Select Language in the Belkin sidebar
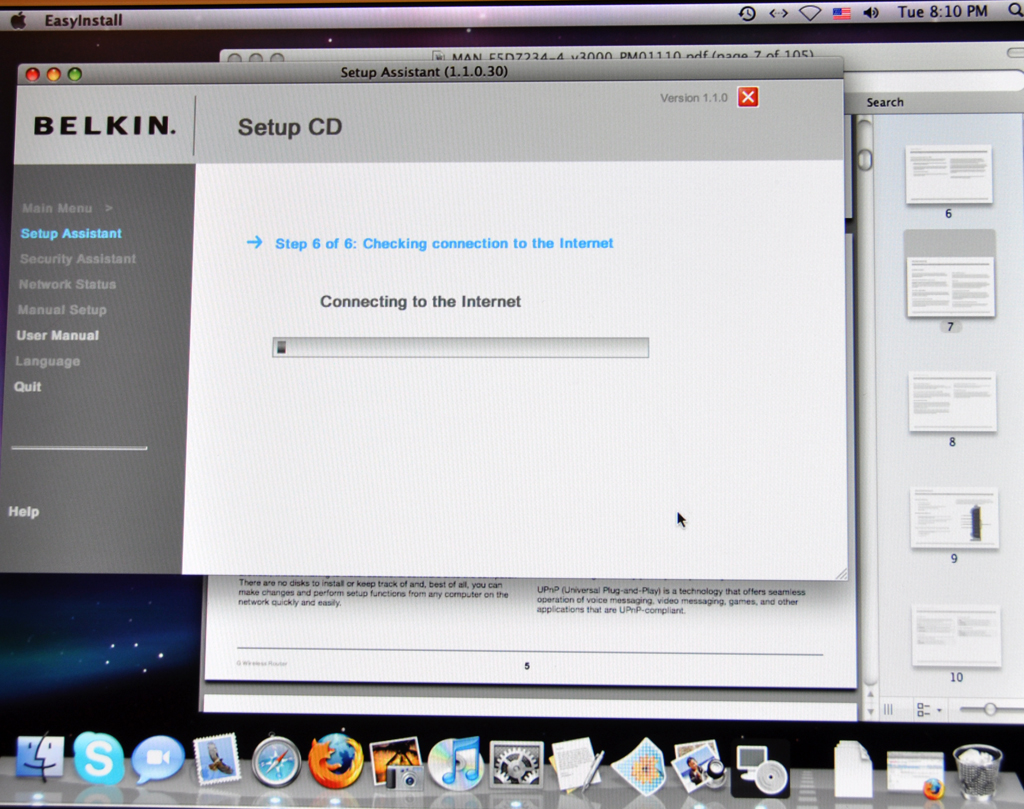This screenshot has width=1024, height=809. [48, 361]
